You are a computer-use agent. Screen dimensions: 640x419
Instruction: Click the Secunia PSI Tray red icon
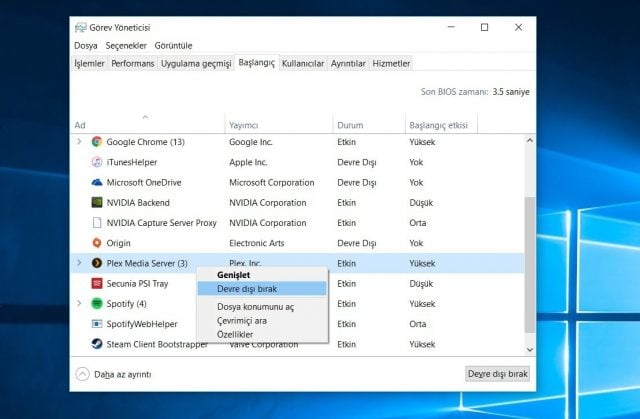[x=97, y=283]
